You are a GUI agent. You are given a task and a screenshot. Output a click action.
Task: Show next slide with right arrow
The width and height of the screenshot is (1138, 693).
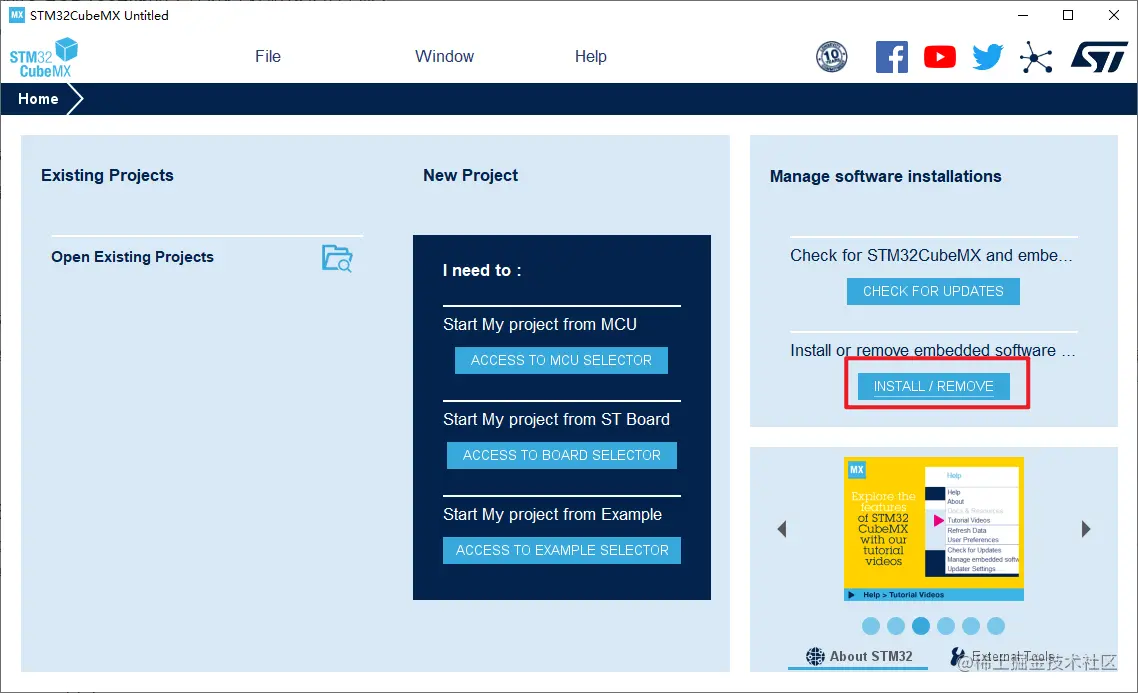pos(1086,529)
